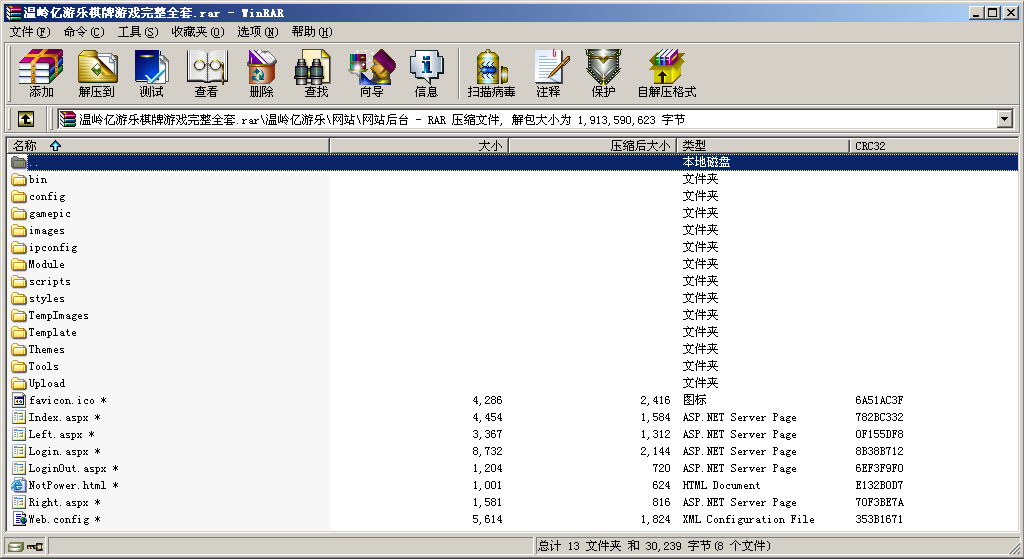Show archive 信息 (Info) dialog
This screenshot has height=559, width=1024.
coord(426,74)
